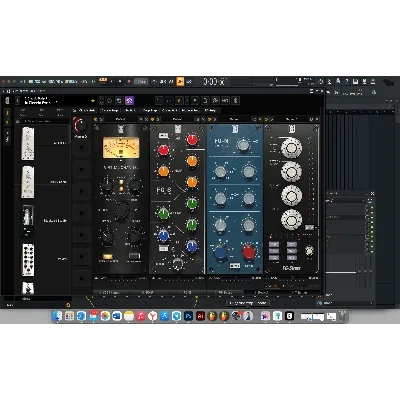This screenshot has height=400, width=400.
Task: Click the top white knob on FG-Stress
Action: (292, 148)
